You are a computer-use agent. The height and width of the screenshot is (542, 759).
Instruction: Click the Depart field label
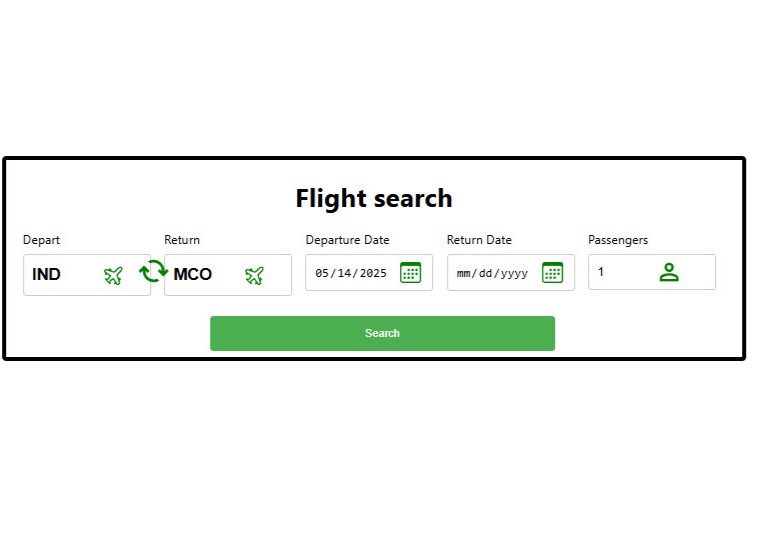42,240
